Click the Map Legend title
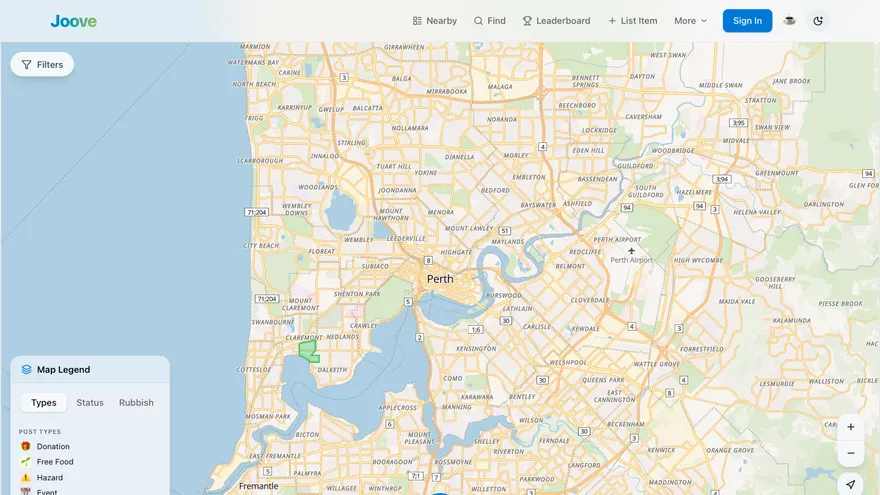 pos(63,369)
